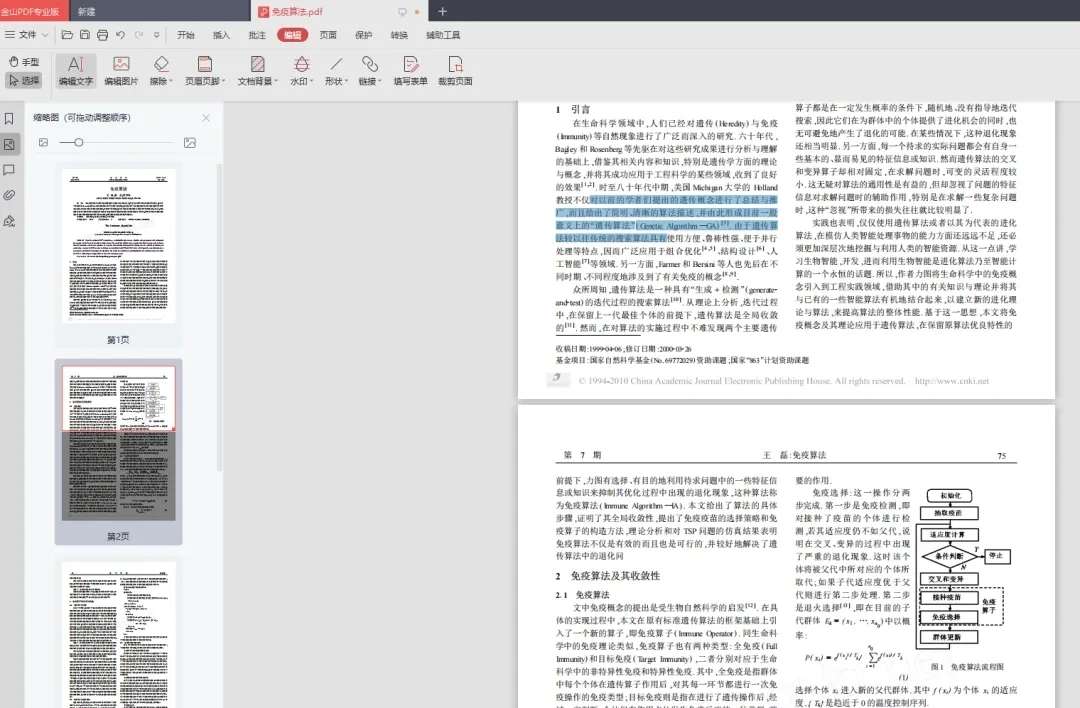The image size is (1080, 708).
Task: Expand the 文档背景 dropdown arrow
Action: pos(276,81)
